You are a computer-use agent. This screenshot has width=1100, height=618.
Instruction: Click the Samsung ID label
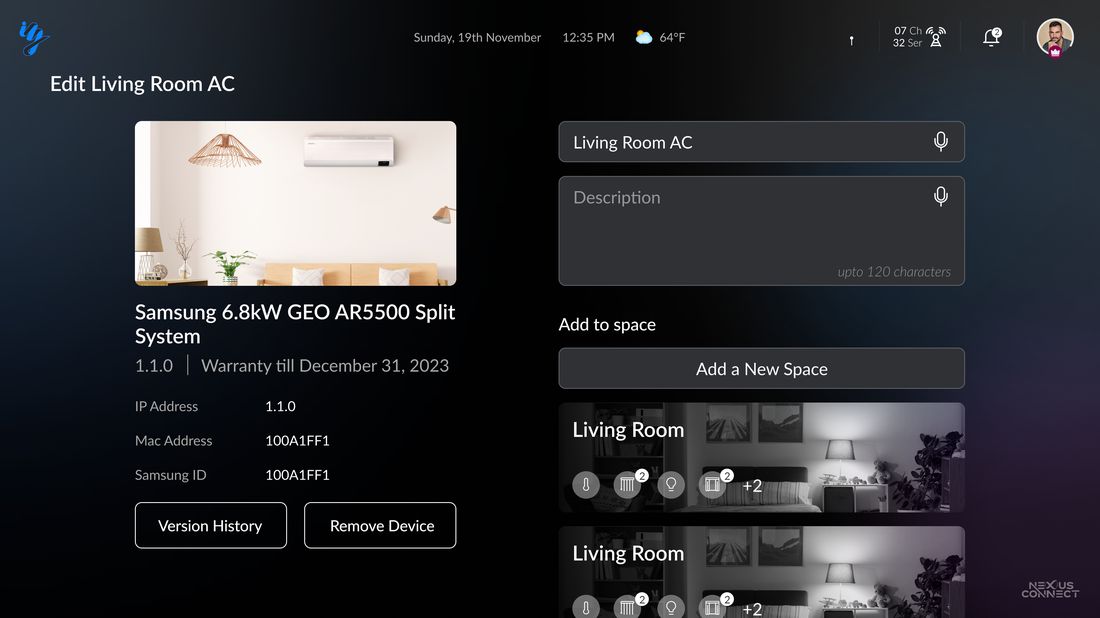tap(170, 475)
